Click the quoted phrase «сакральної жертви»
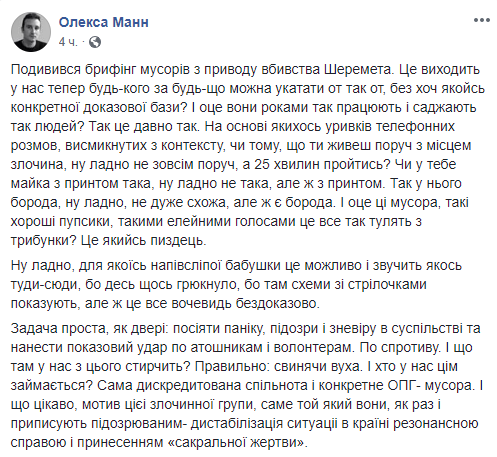This screenshot has height=457, width=497. pos(237,443)
